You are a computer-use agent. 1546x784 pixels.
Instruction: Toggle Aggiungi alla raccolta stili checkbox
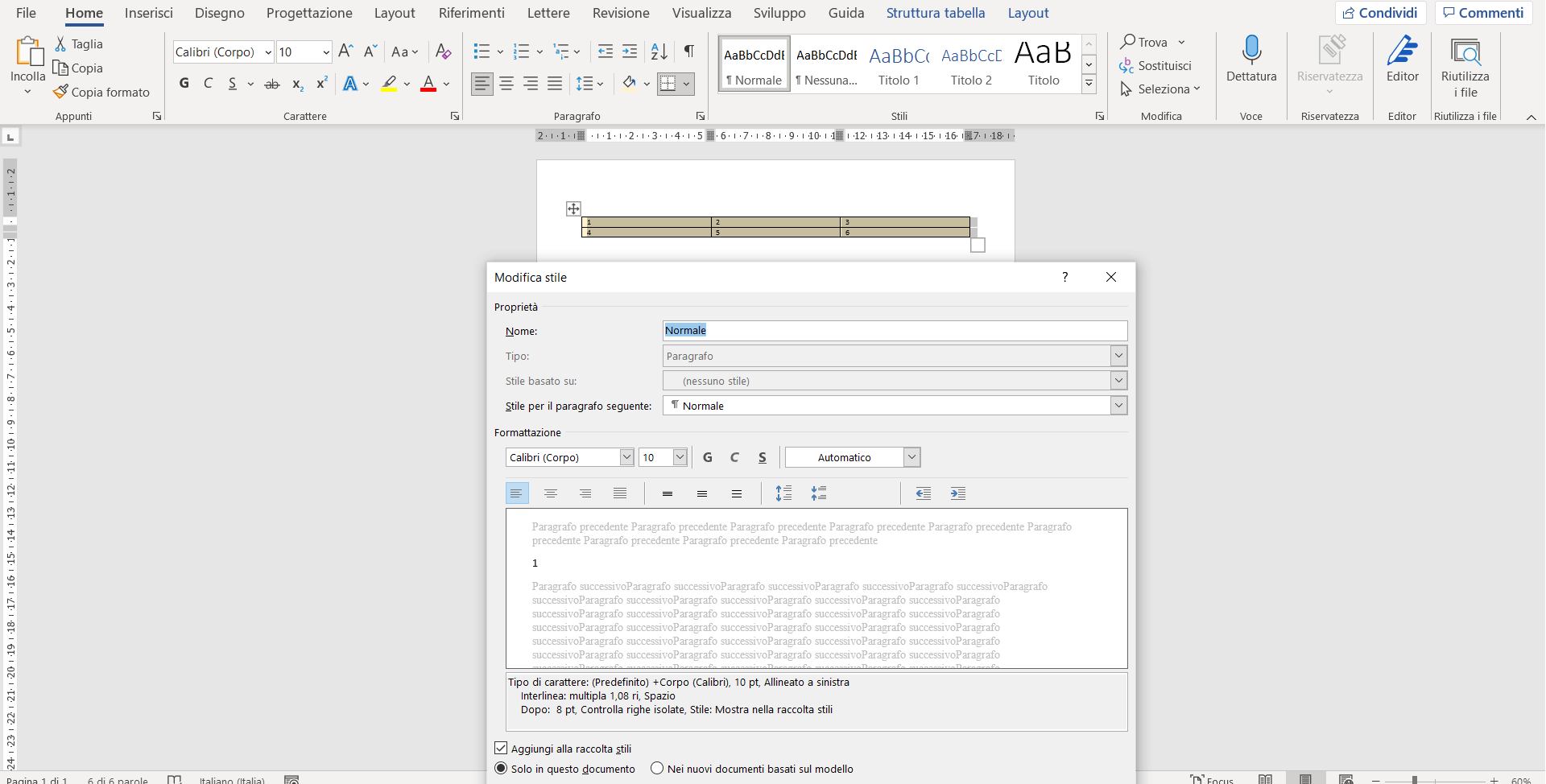point(501,748)
